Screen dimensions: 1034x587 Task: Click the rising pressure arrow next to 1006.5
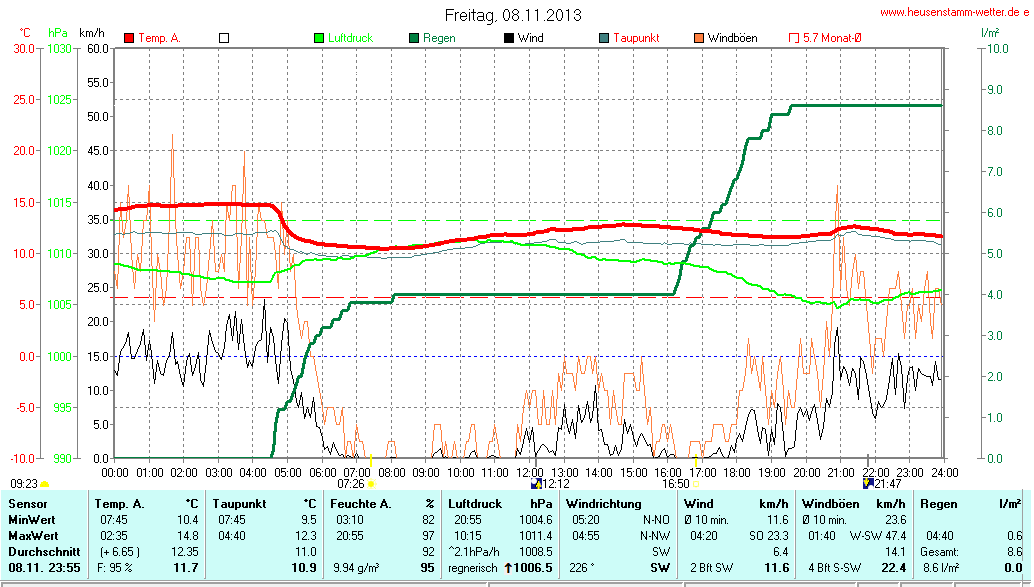(508, 568)
